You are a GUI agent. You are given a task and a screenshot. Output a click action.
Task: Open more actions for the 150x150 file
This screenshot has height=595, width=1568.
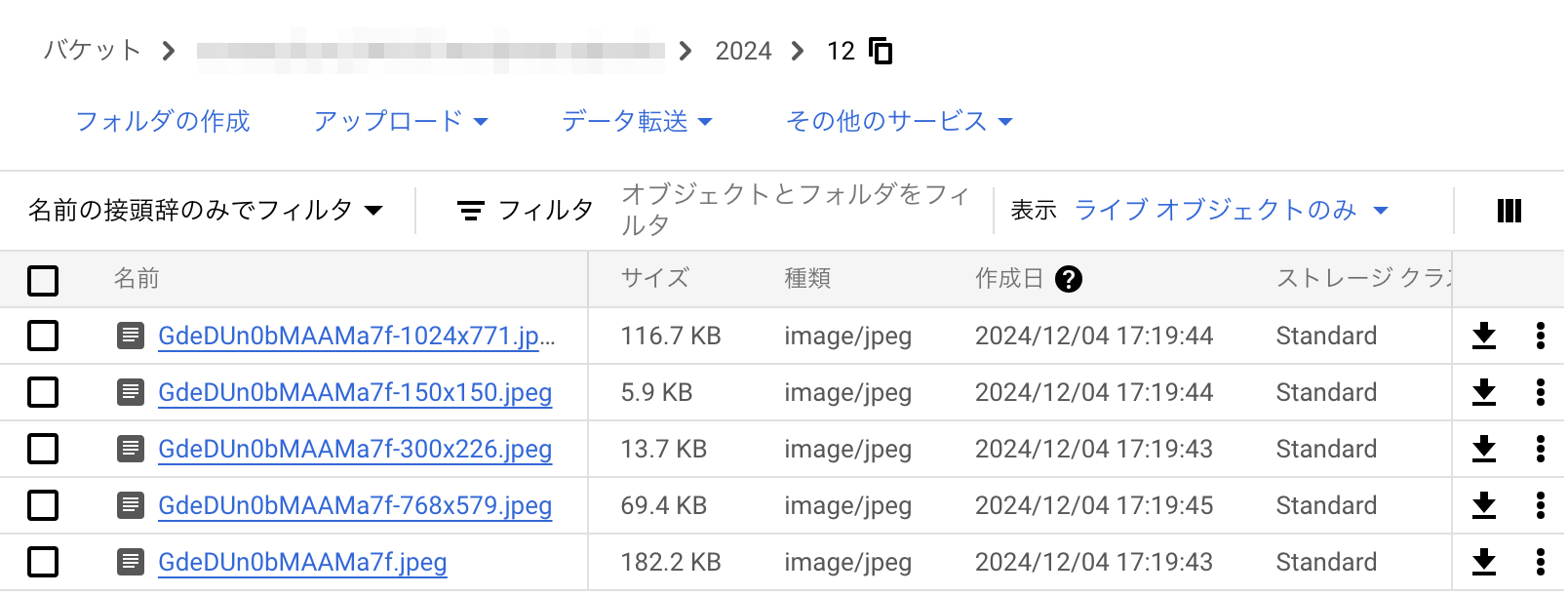1540,392
